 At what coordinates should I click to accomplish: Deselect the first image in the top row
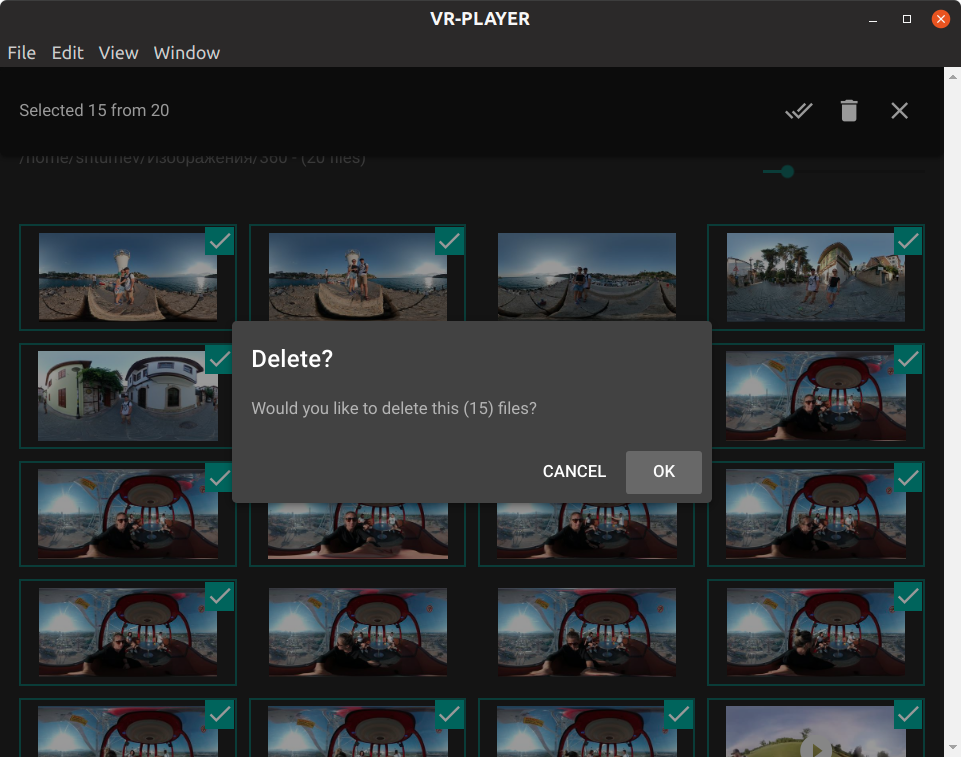(x=219, y=241)
